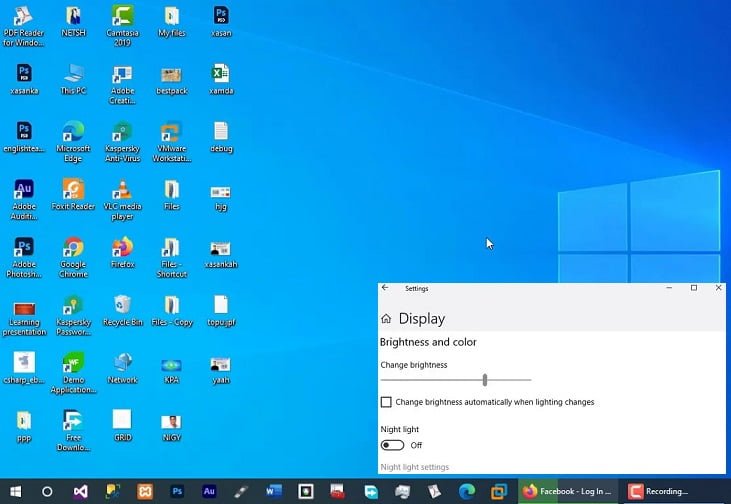
Task: Select the Microsoft Edge desktop shortcut
Action: point(73,142)
